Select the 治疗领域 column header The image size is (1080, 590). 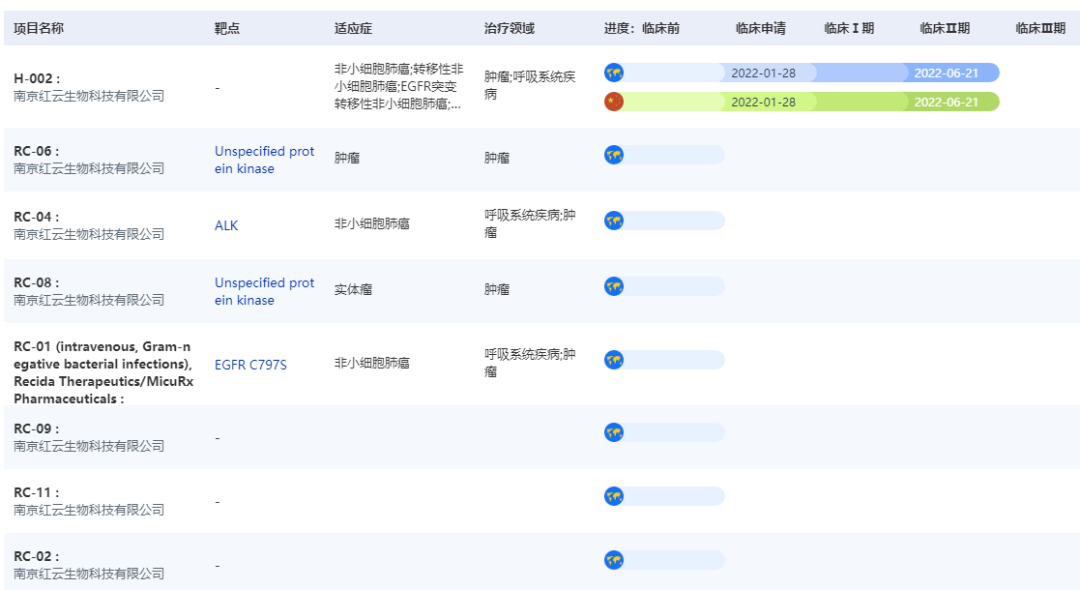pos(509,28)
